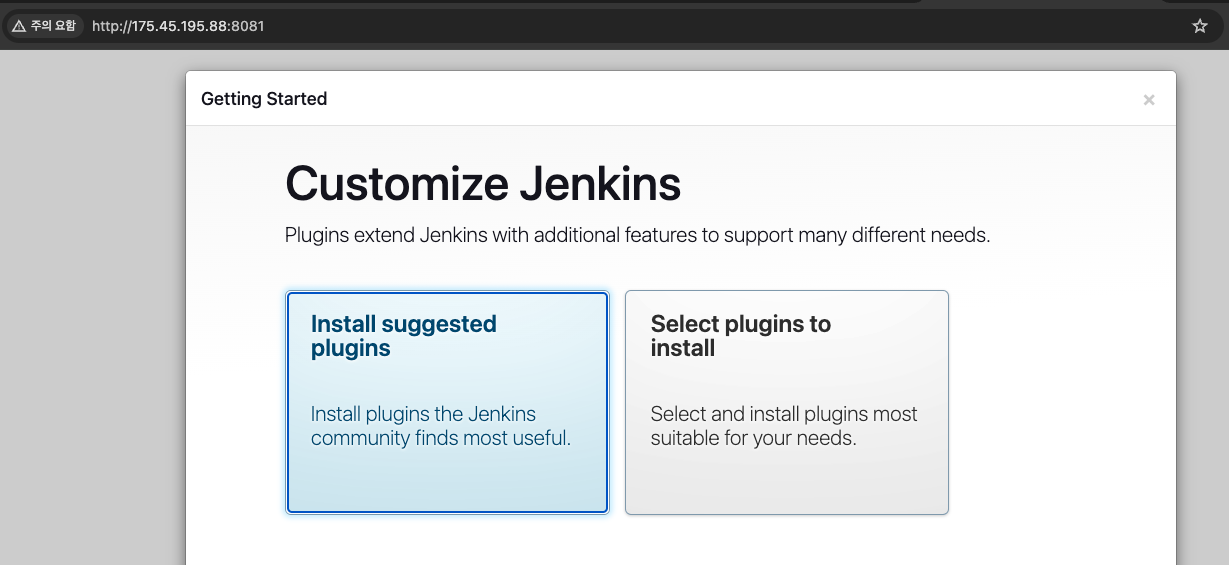Open the security warning site info badge
The image size is (1229, 565).
[44, 26]
